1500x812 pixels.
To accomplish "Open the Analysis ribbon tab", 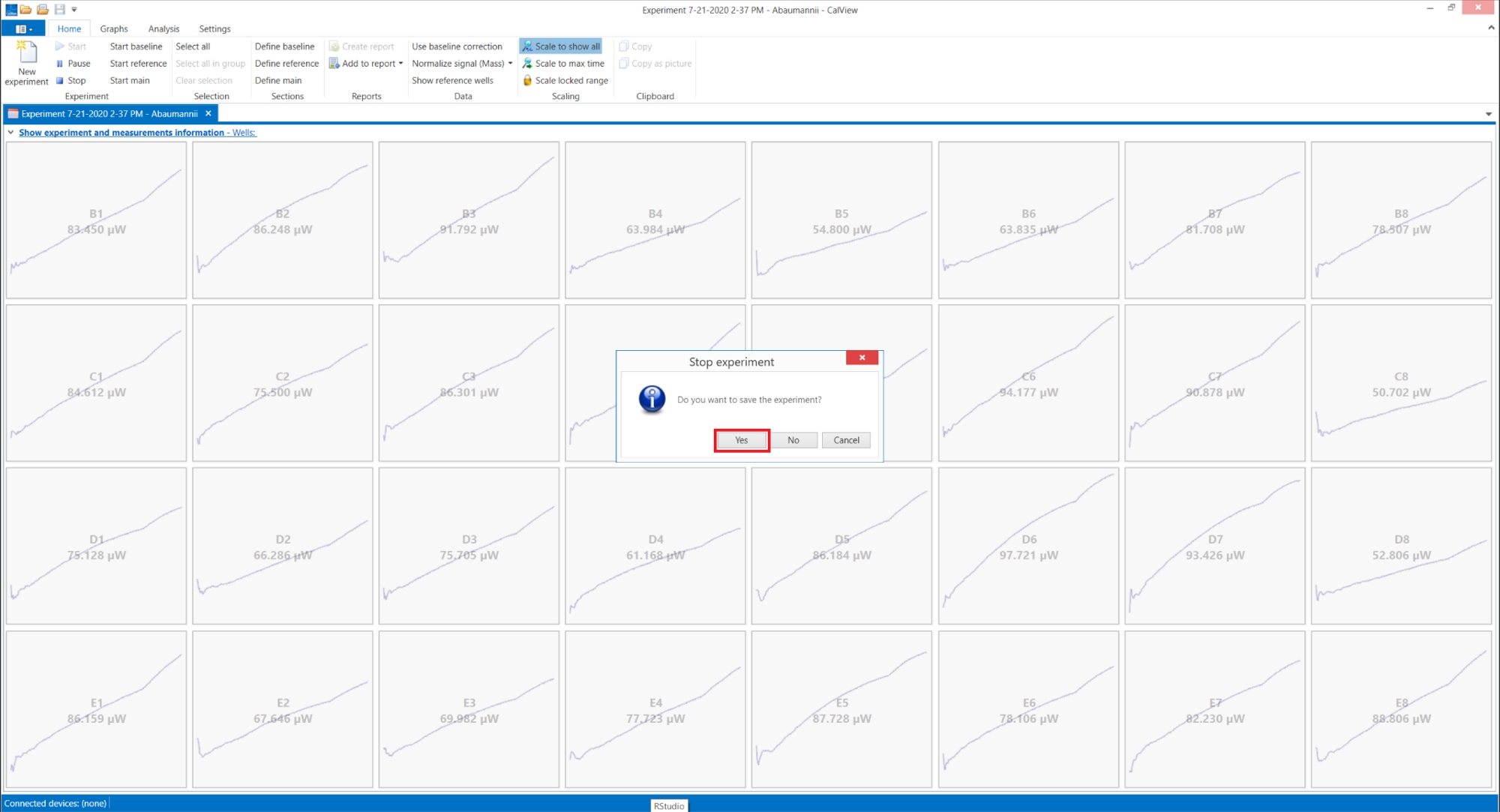I will pyautogui.click(x=163, y=29).
